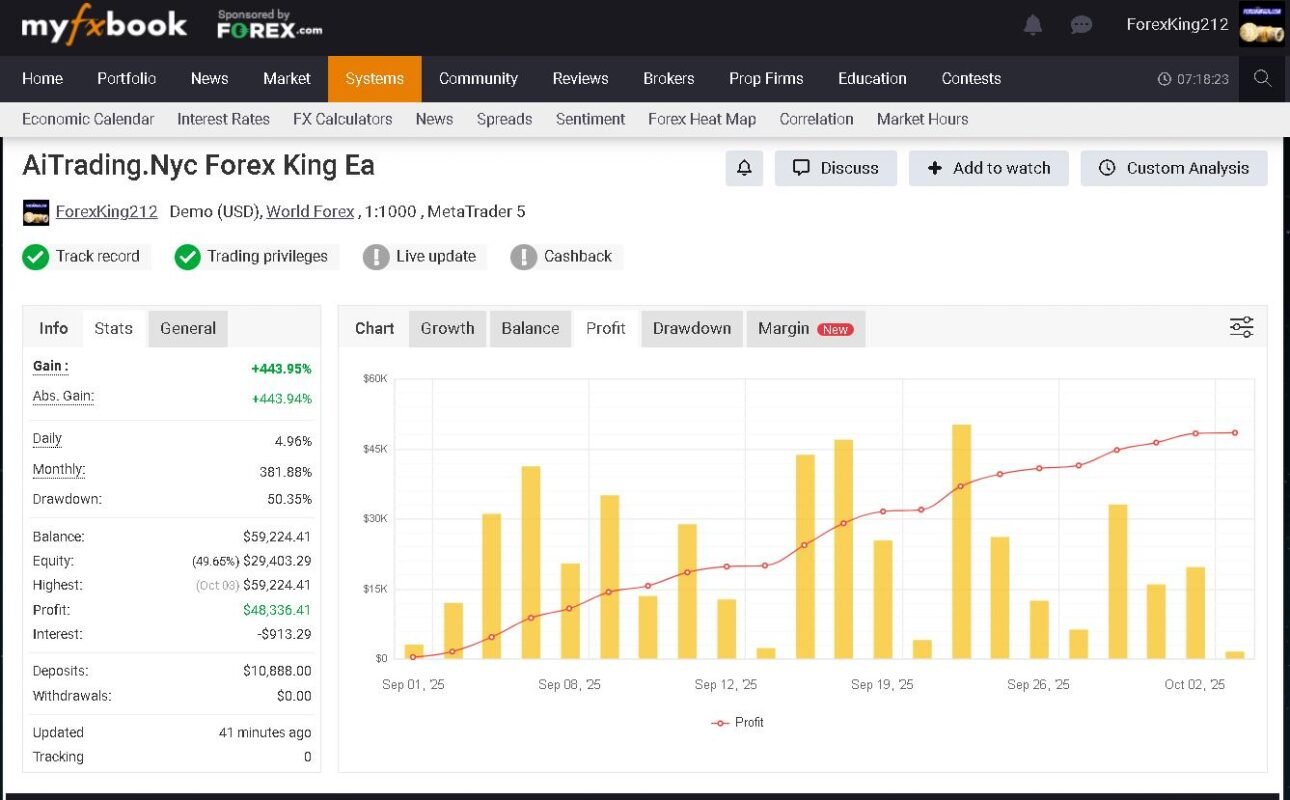Click the Trading privileges verified badge
1290x800 pixels.
tap(256, 257)
